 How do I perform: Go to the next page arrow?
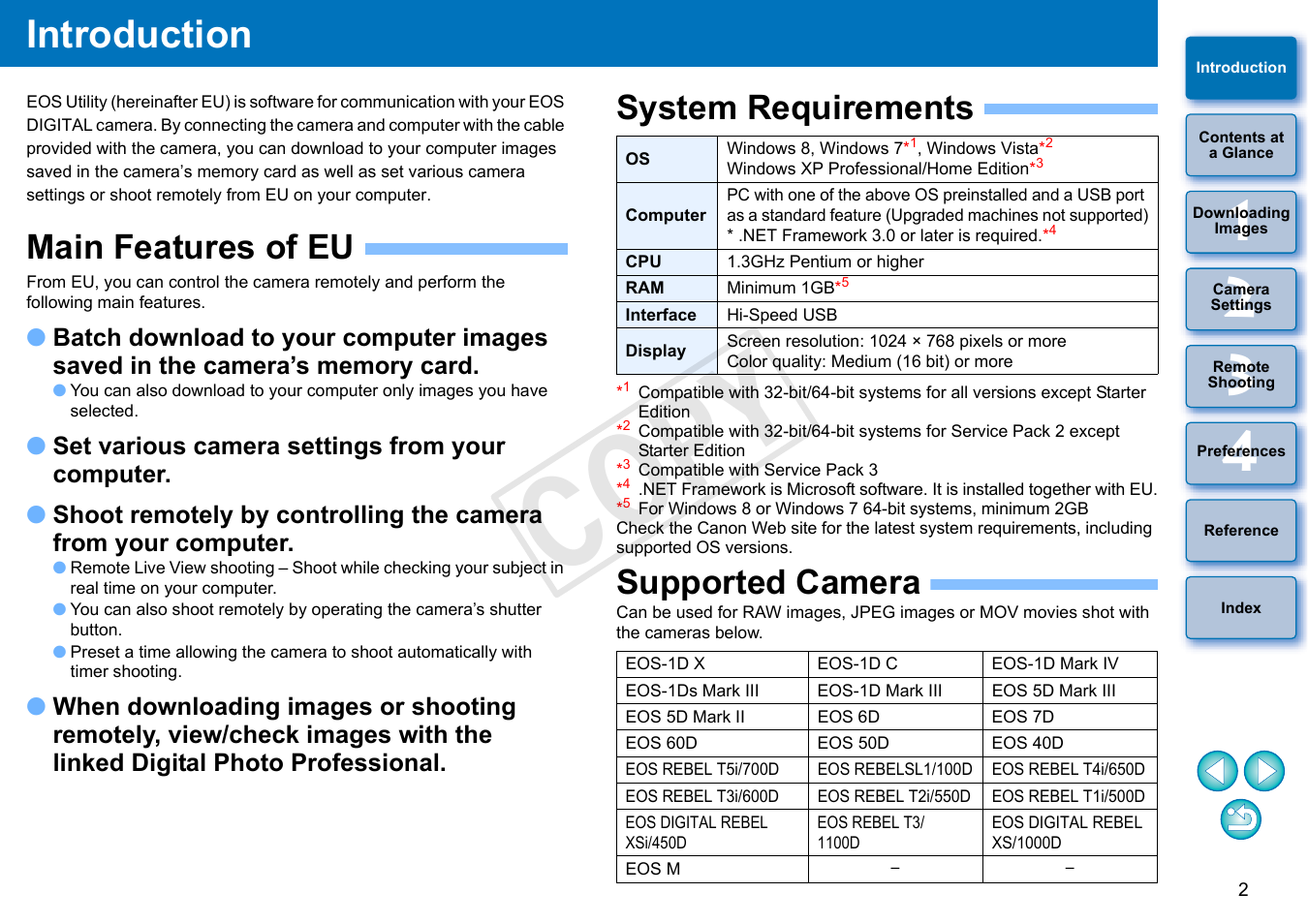coord(1264,771)
